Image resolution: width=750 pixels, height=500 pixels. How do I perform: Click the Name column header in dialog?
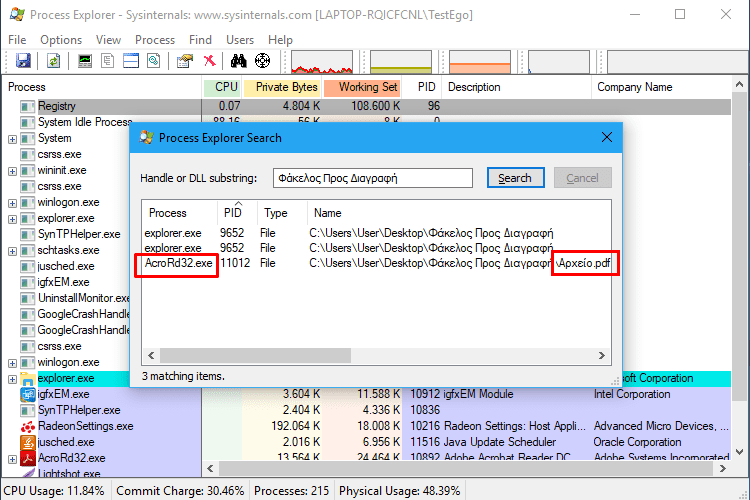(x=459, y=212)
